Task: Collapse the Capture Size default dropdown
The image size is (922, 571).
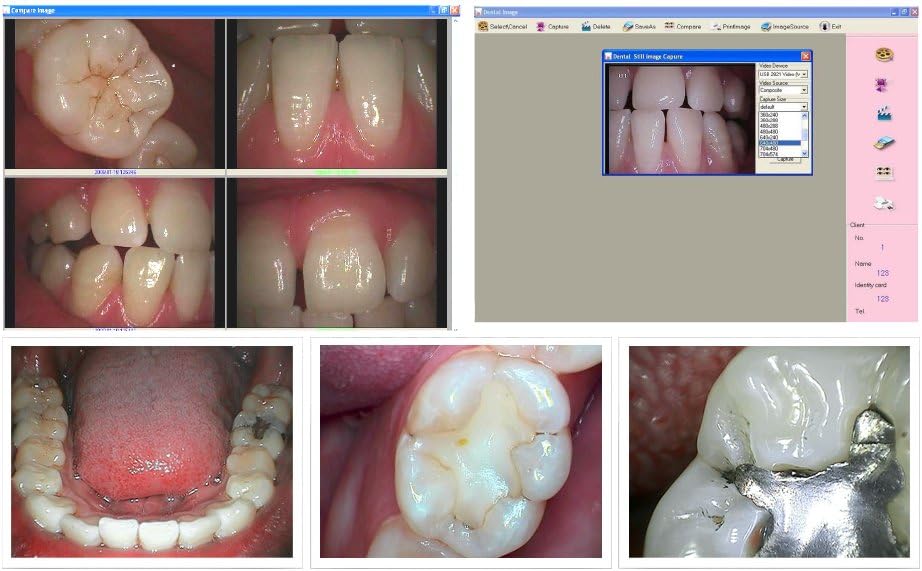Action: pos(804,106)
